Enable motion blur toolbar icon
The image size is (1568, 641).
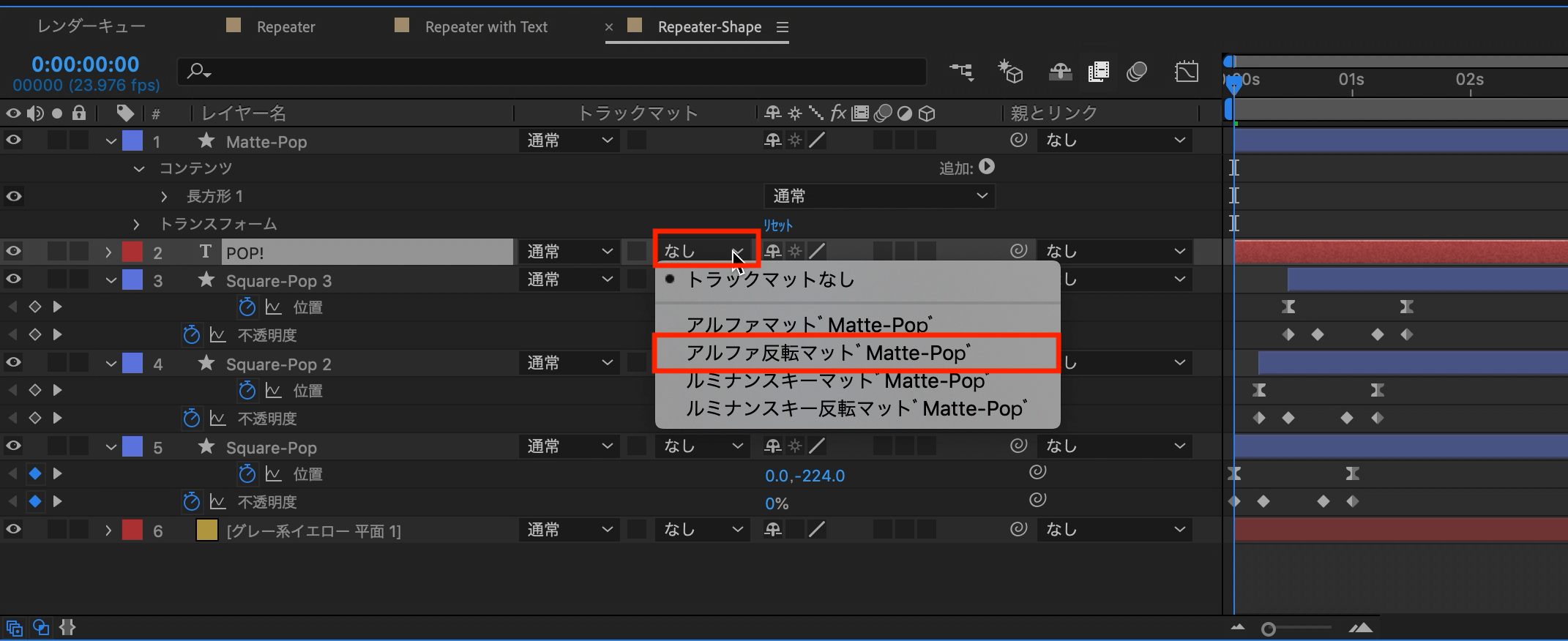(x=1137, y=71)
